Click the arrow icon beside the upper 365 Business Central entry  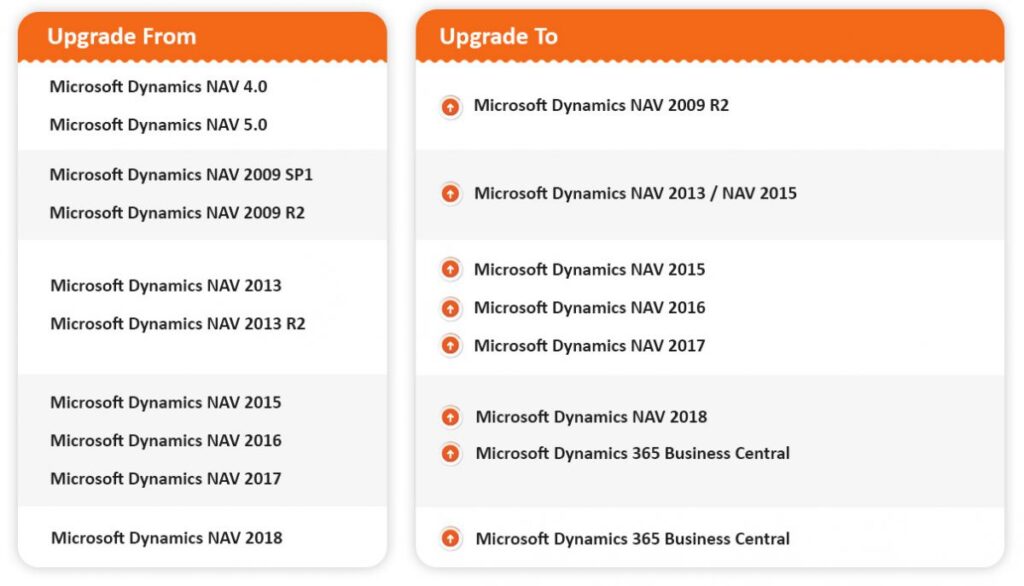tap(450, 453)
